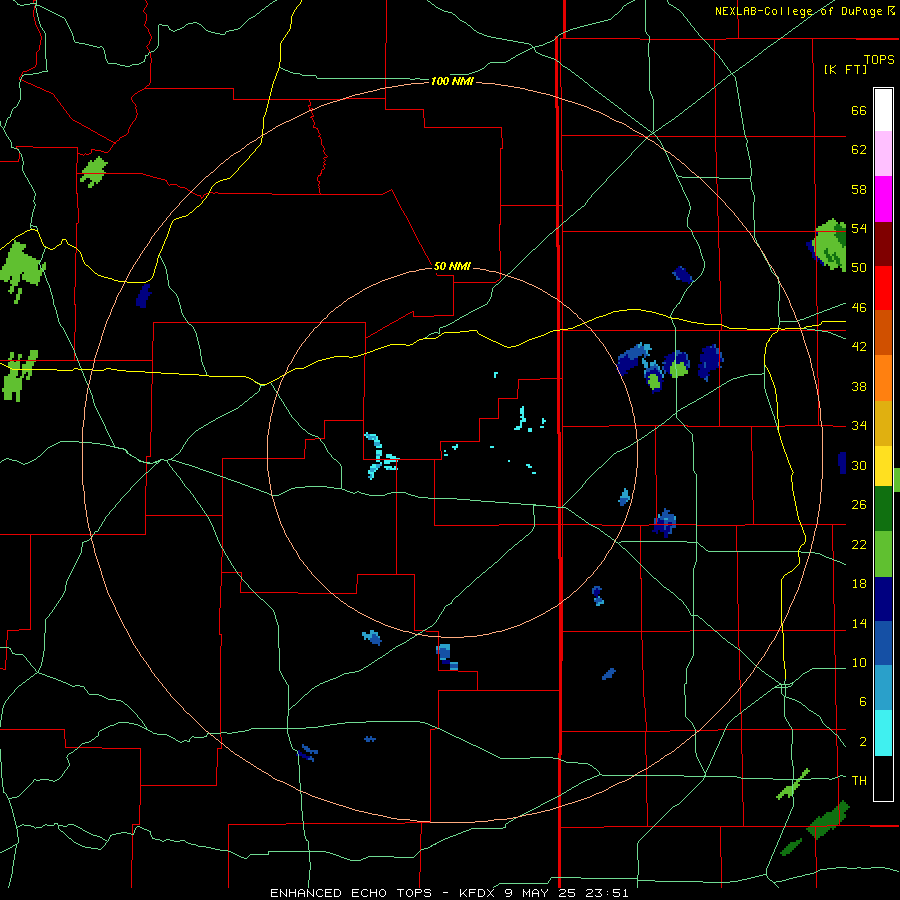Select the bright red legend swatch

(x=883, y=288)
